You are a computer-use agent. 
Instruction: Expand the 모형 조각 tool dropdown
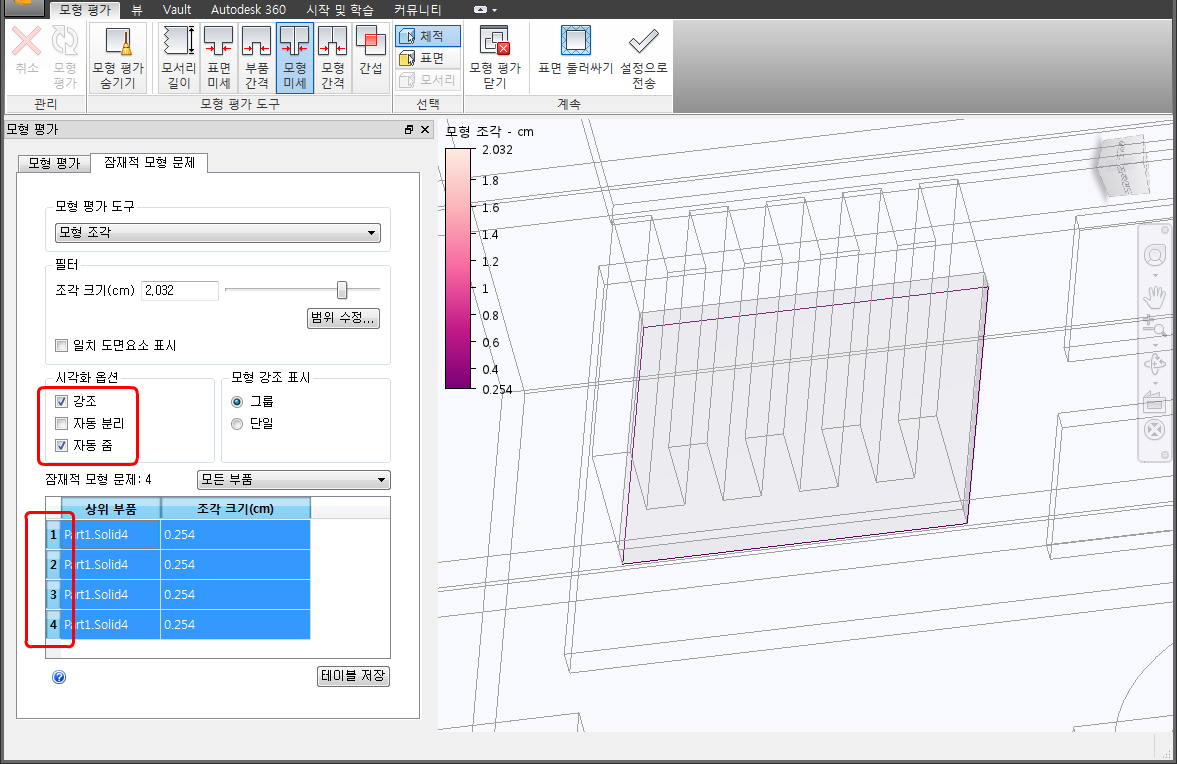[x=217, y=233]
